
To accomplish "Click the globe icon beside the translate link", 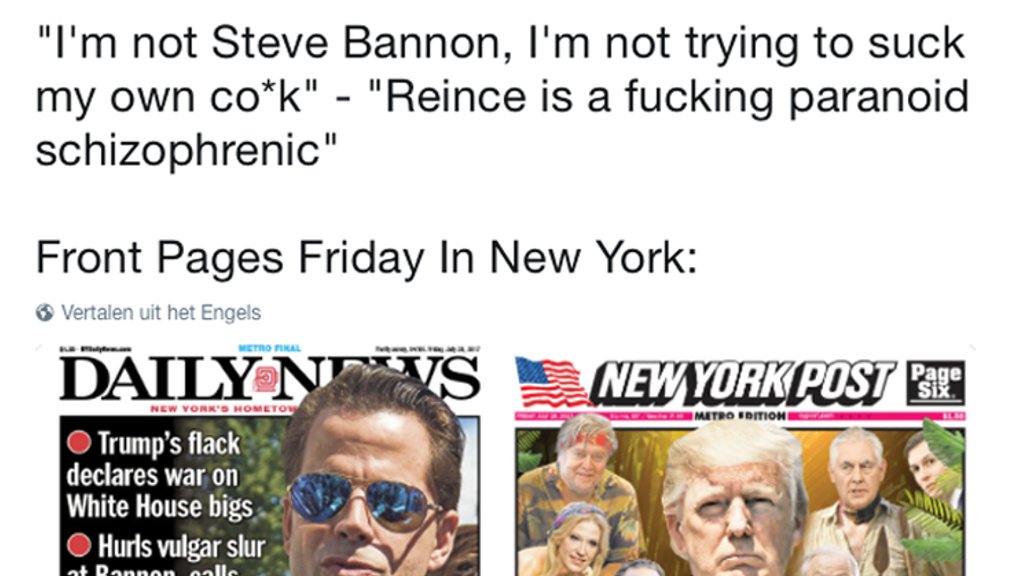I will [45, 313].
